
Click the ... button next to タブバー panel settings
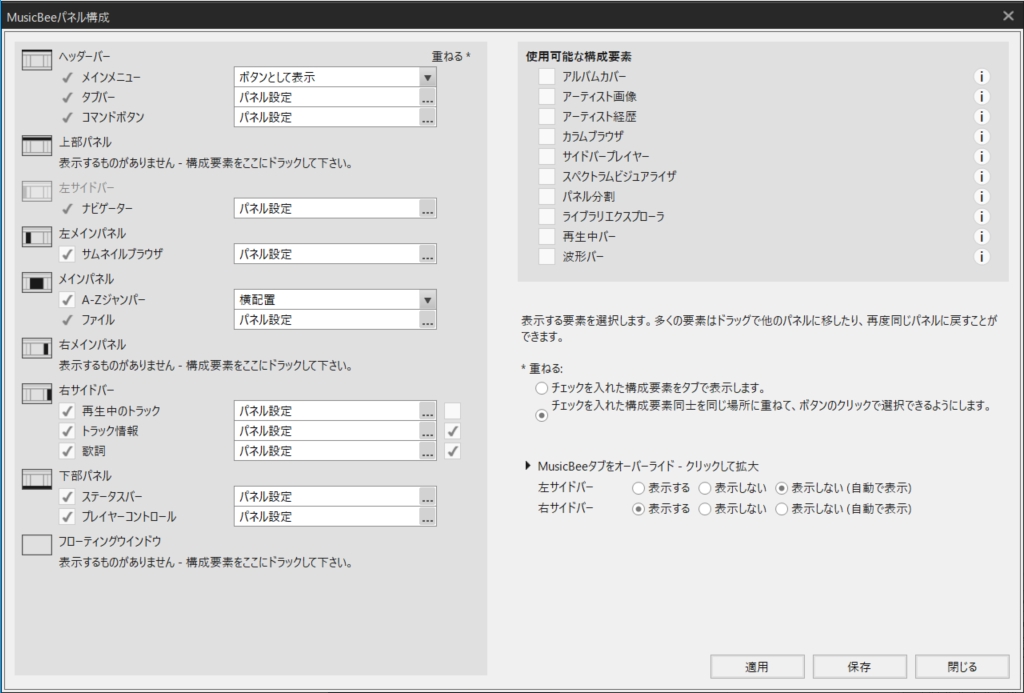point(428,97)
